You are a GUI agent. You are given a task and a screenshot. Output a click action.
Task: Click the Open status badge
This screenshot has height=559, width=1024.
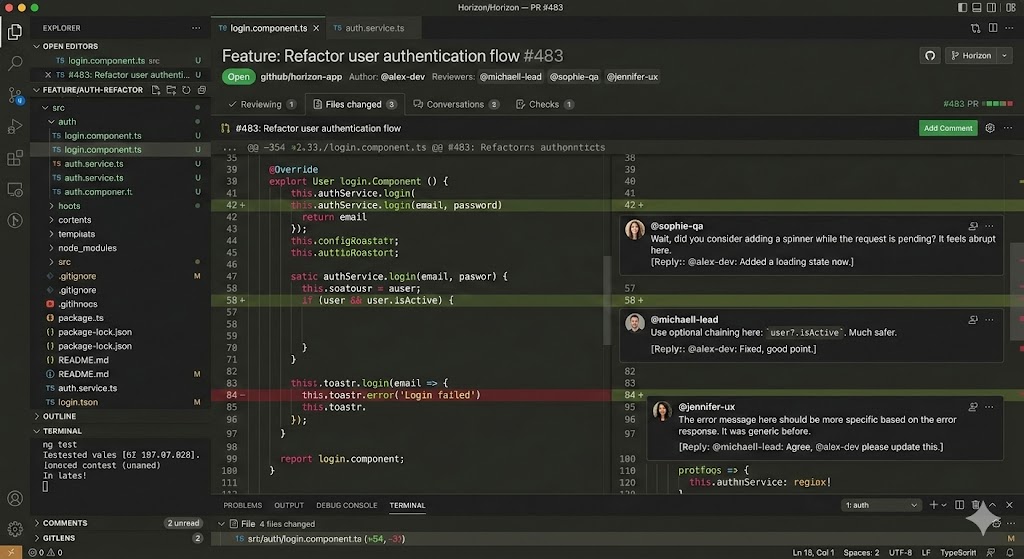(238, 77)
